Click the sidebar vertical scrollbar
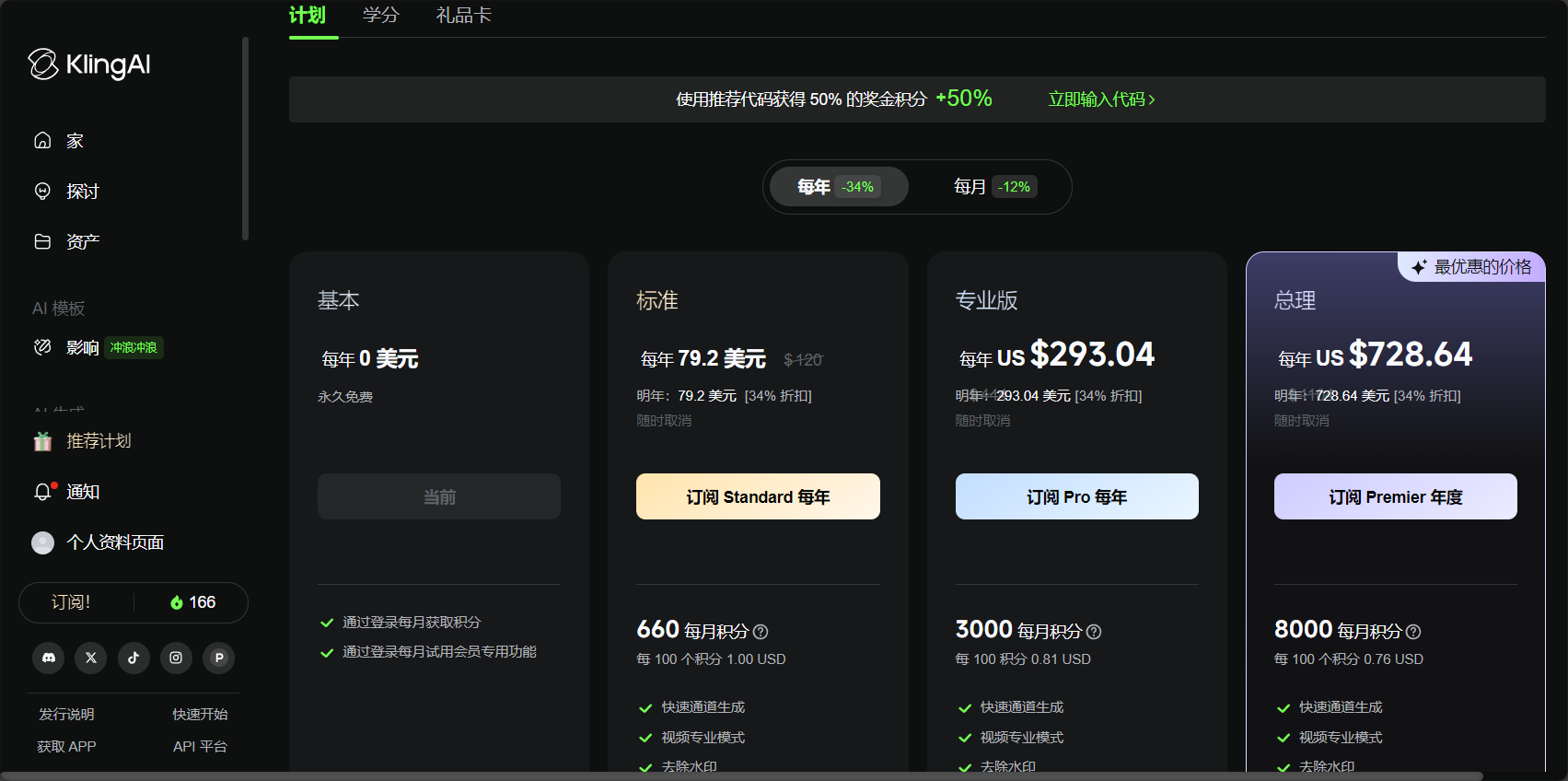This screenshot has width=1568, height=781. pos(245,138)
